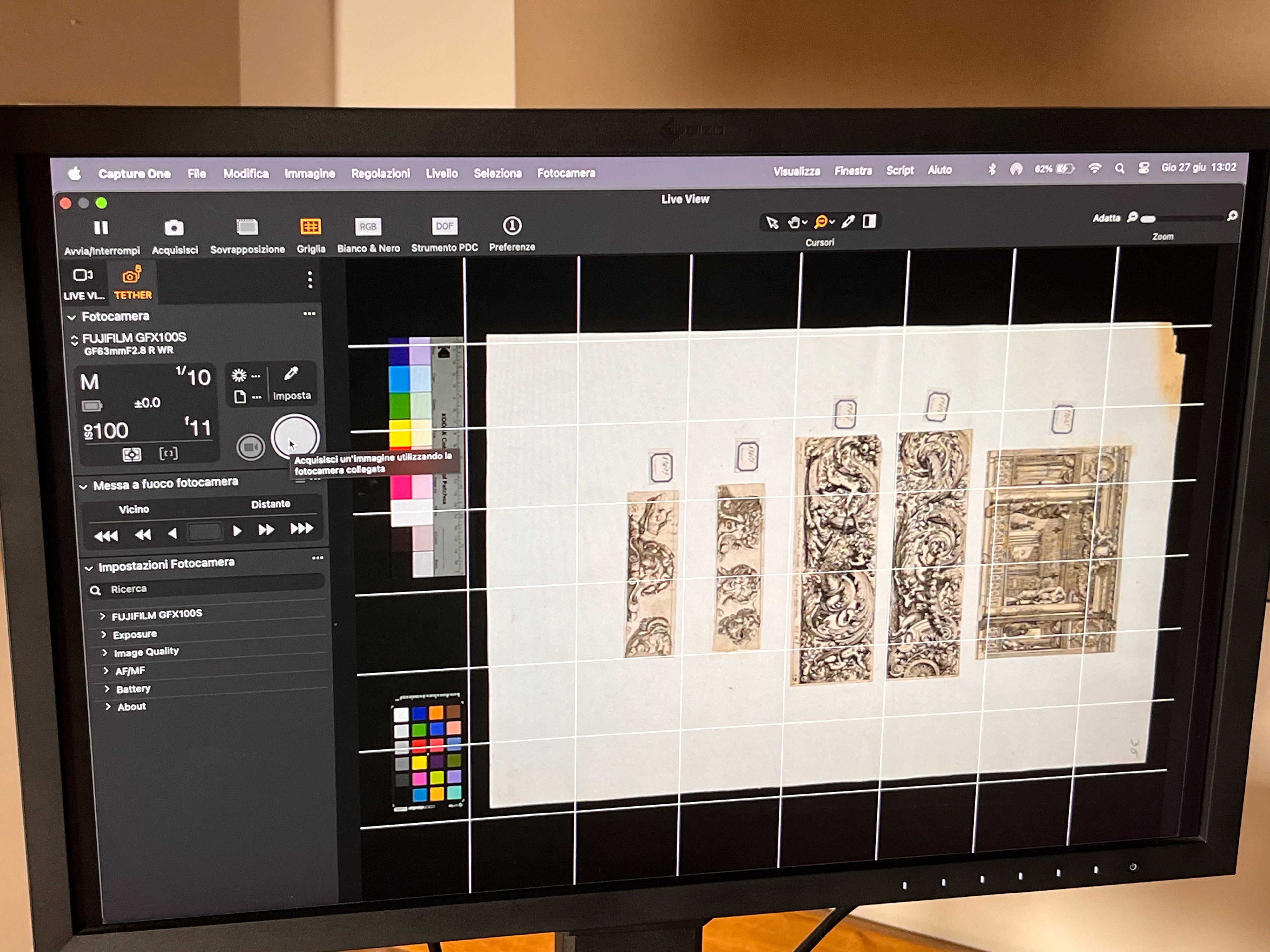Image resolution: width=1270 pixels, height=952 pixels.
Task: Open white balance sun setting
Action: click(x=245, y=376)
